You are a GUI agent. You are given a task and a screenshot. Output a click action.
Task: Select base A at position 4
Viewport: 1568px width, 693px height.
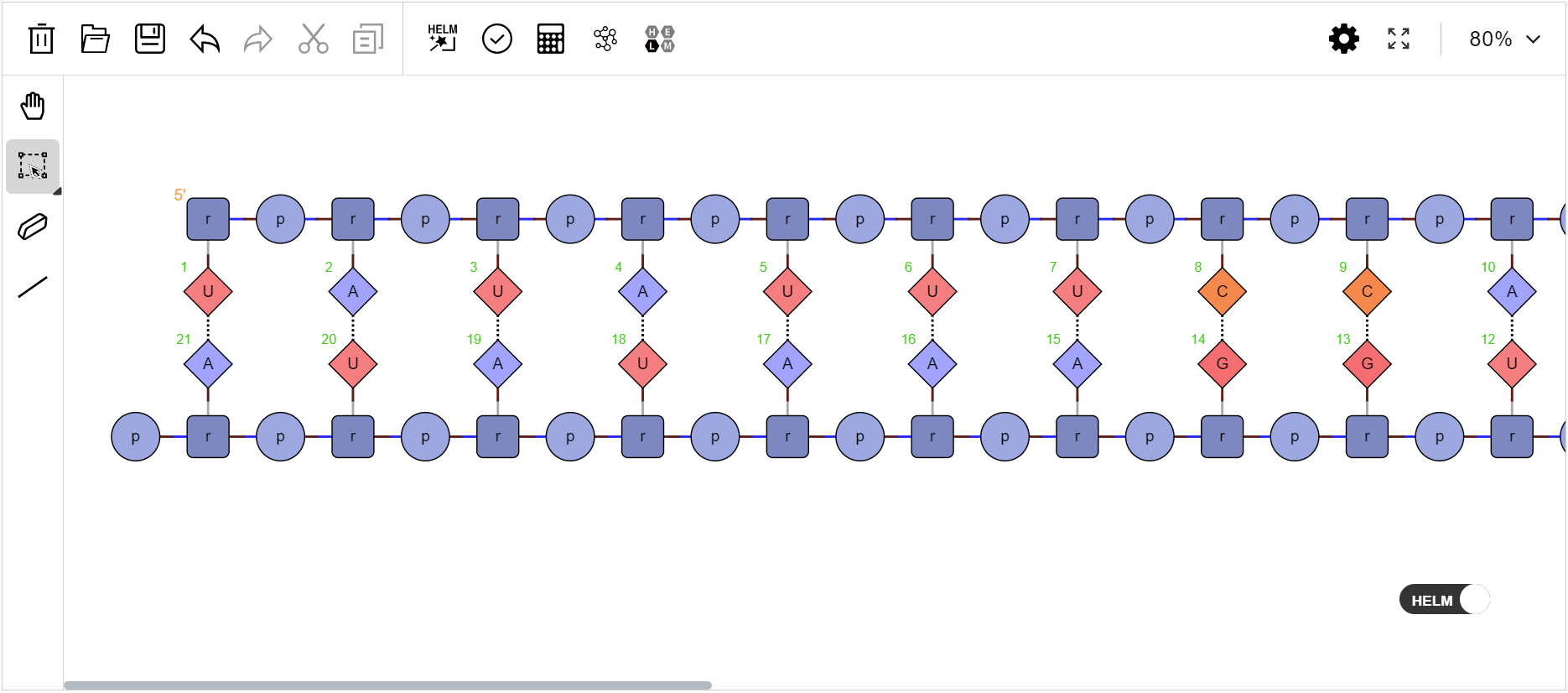[x=643, y=292]
